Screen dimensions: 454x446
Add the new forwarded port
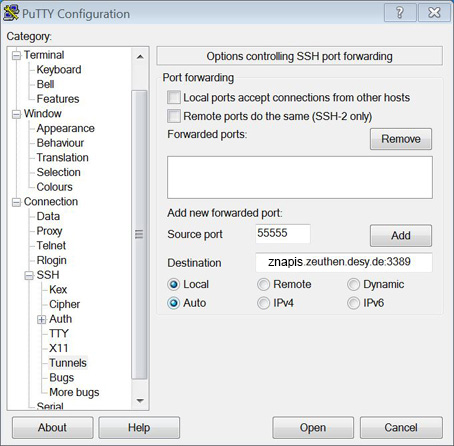click(x=401, y=236)
